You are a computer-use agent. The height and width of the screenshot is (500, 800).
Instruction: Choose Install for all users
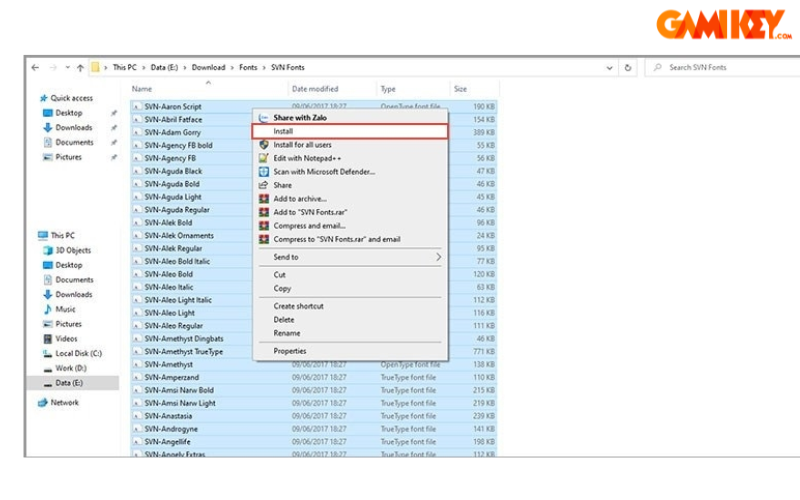(303, 145)
